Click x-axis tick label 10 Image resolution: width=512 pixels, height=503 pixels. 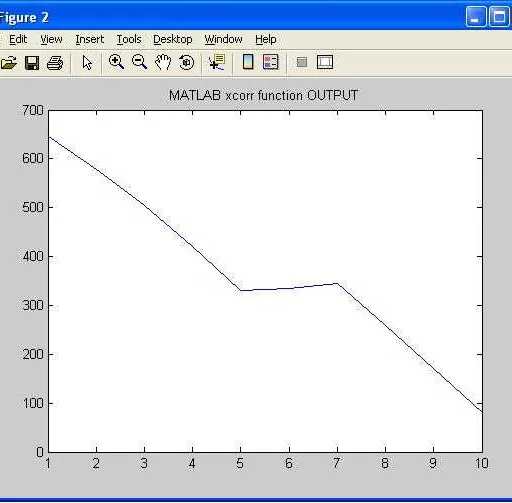pos(482,463)
